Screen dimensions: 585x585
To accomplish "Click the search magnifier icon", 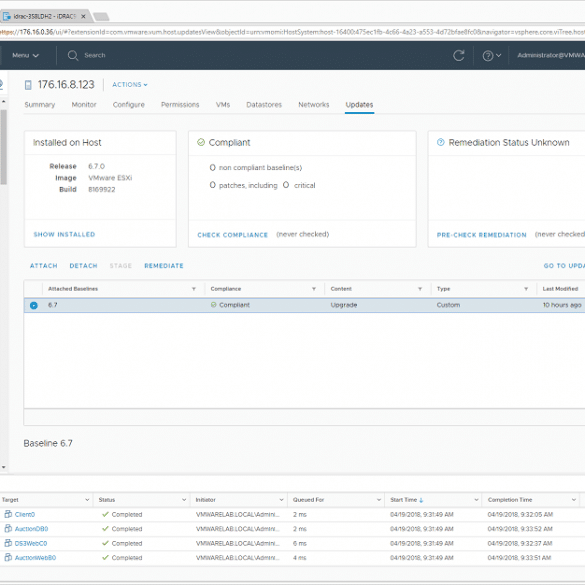I will pos(73,56).
